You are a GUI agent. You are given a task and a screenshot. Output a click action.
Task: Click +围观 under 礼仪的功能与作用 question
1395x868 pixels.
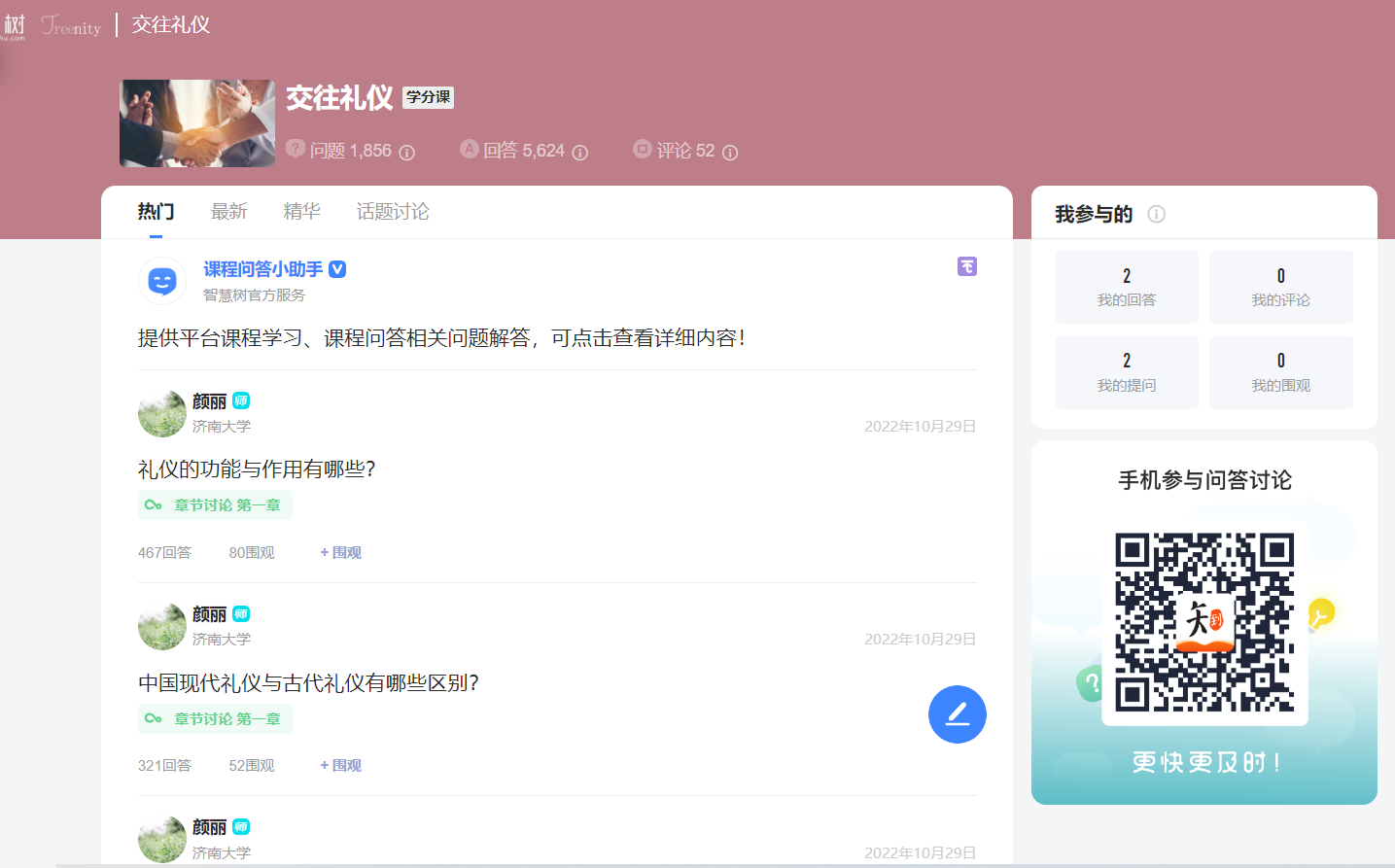[x=340, y=552]
